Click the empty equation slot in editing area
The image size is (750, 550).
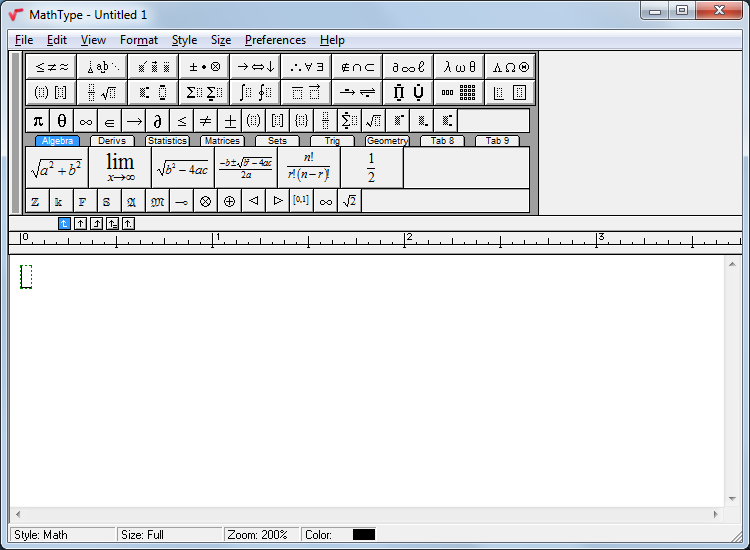[x=26, y=277]
